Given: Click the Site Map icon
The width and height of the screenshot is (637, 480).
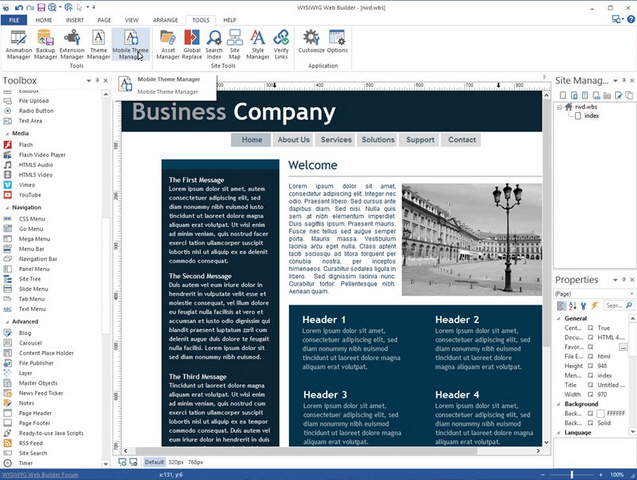Looking at the screenshot, I should click(x=235, y=44).
